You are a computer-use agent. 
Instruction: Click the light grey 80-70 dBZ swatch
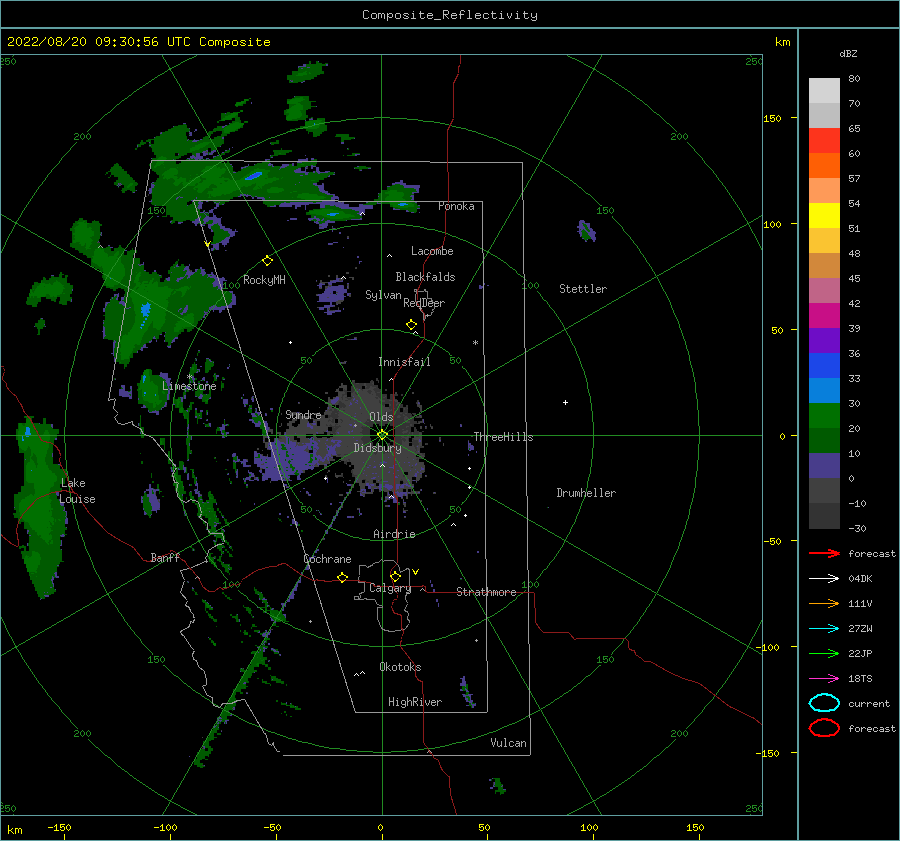click(824, 90)
